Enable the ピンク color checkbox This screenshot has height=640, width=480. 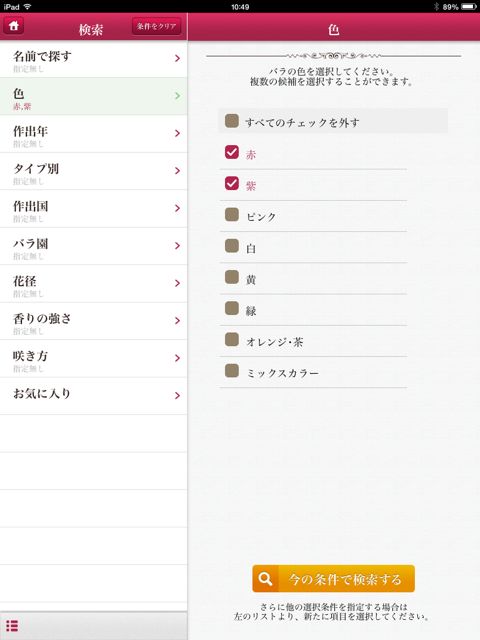[232, 214]
